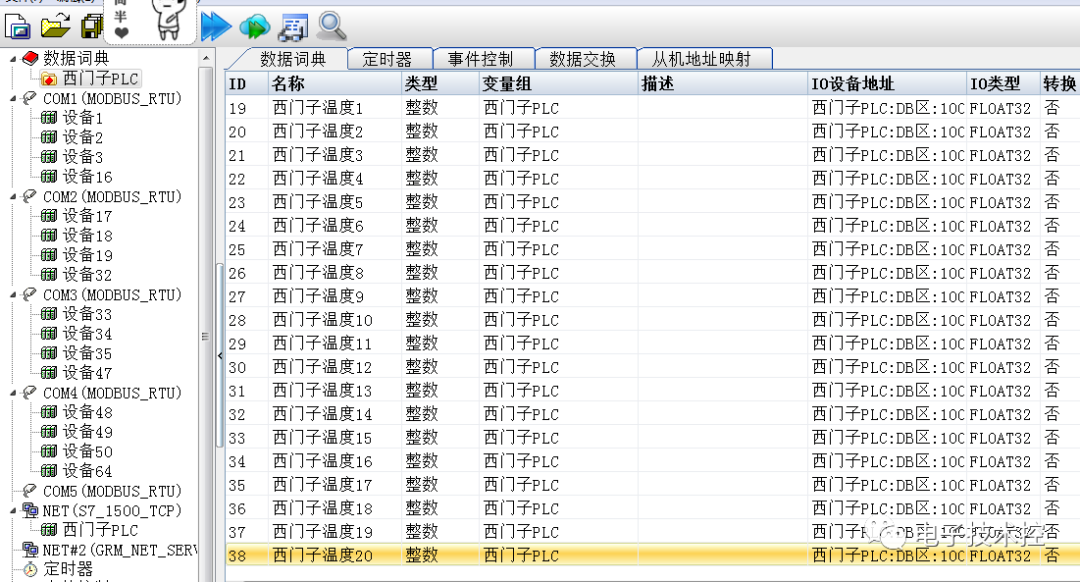Create a new project file
Screen dimensions: 1080x582
(x=15, y=25)
